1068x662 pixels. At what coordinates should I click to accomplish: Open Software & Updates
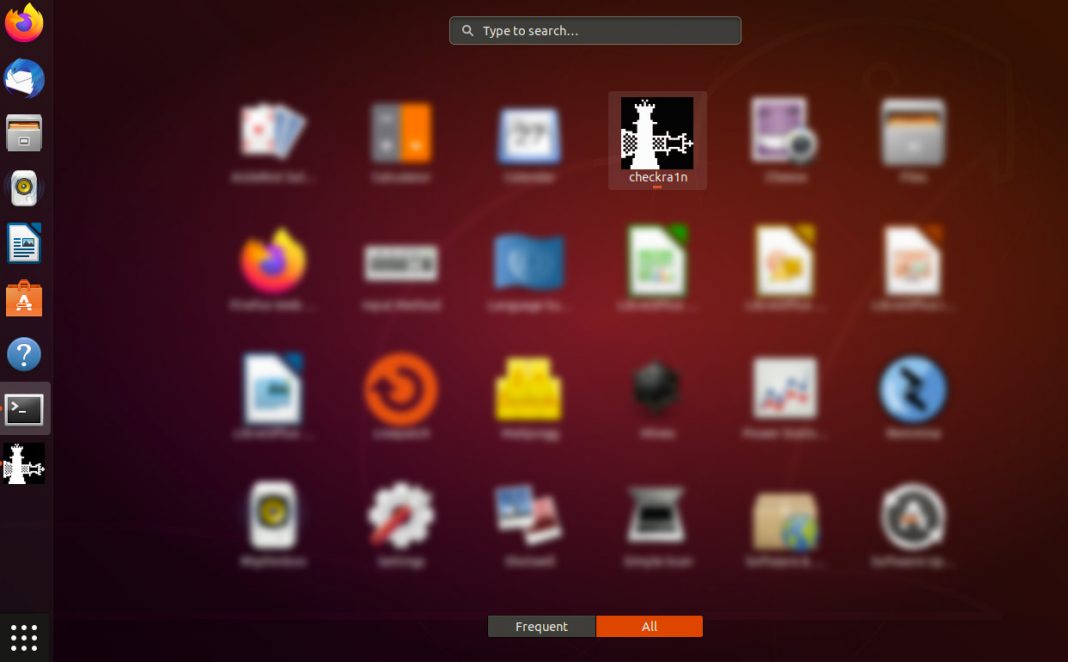785,518
